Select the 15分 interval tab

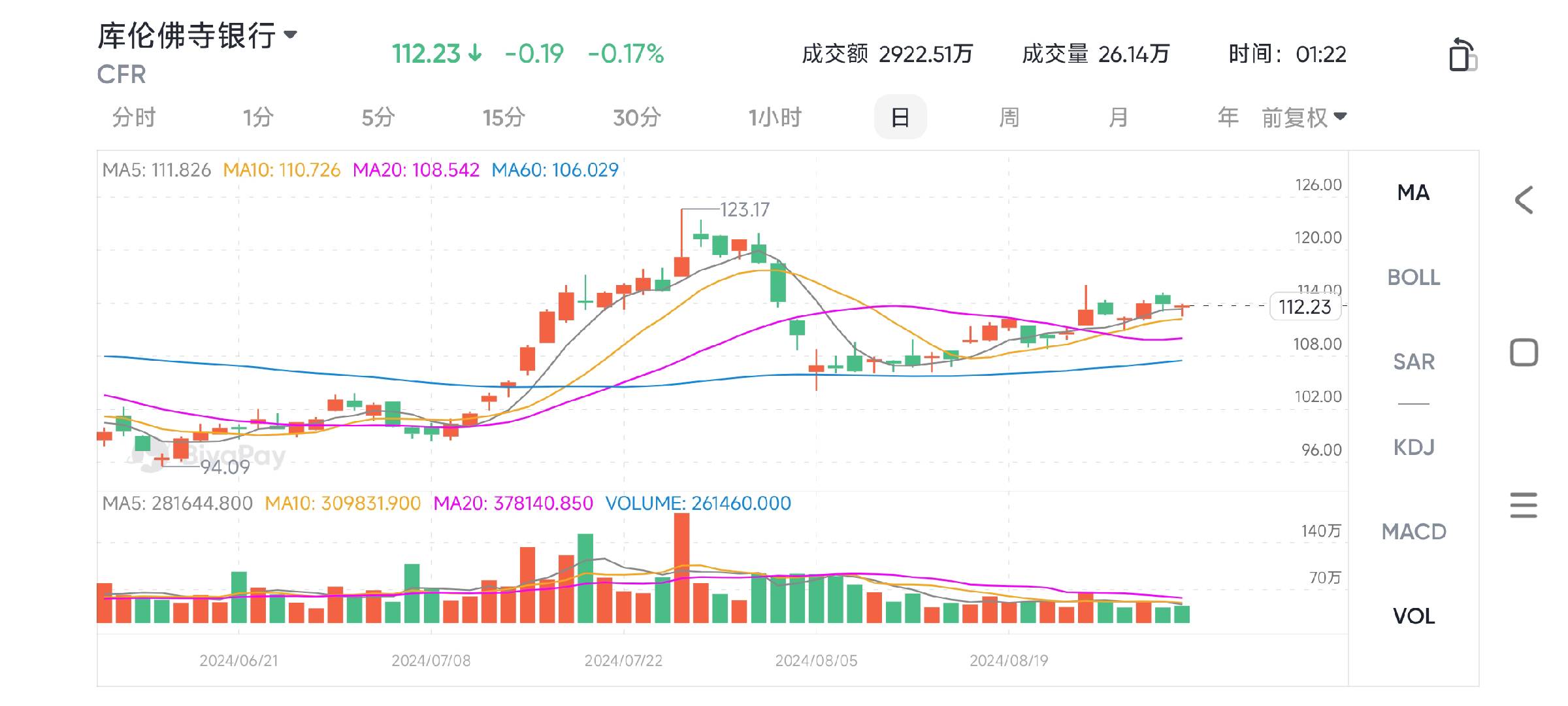tap(504, 118)
